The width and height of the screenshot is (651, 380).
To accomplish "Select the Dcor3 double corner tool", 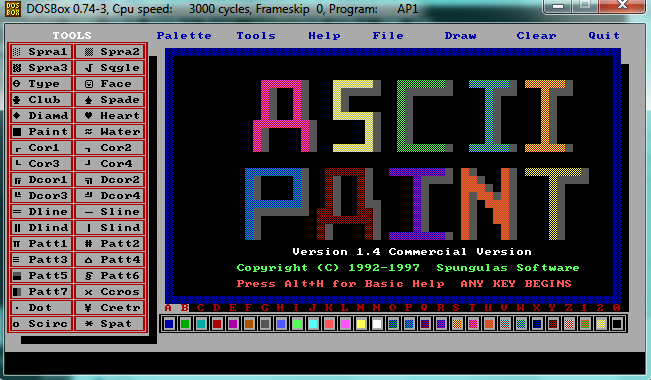I will (x=41, y=196).
